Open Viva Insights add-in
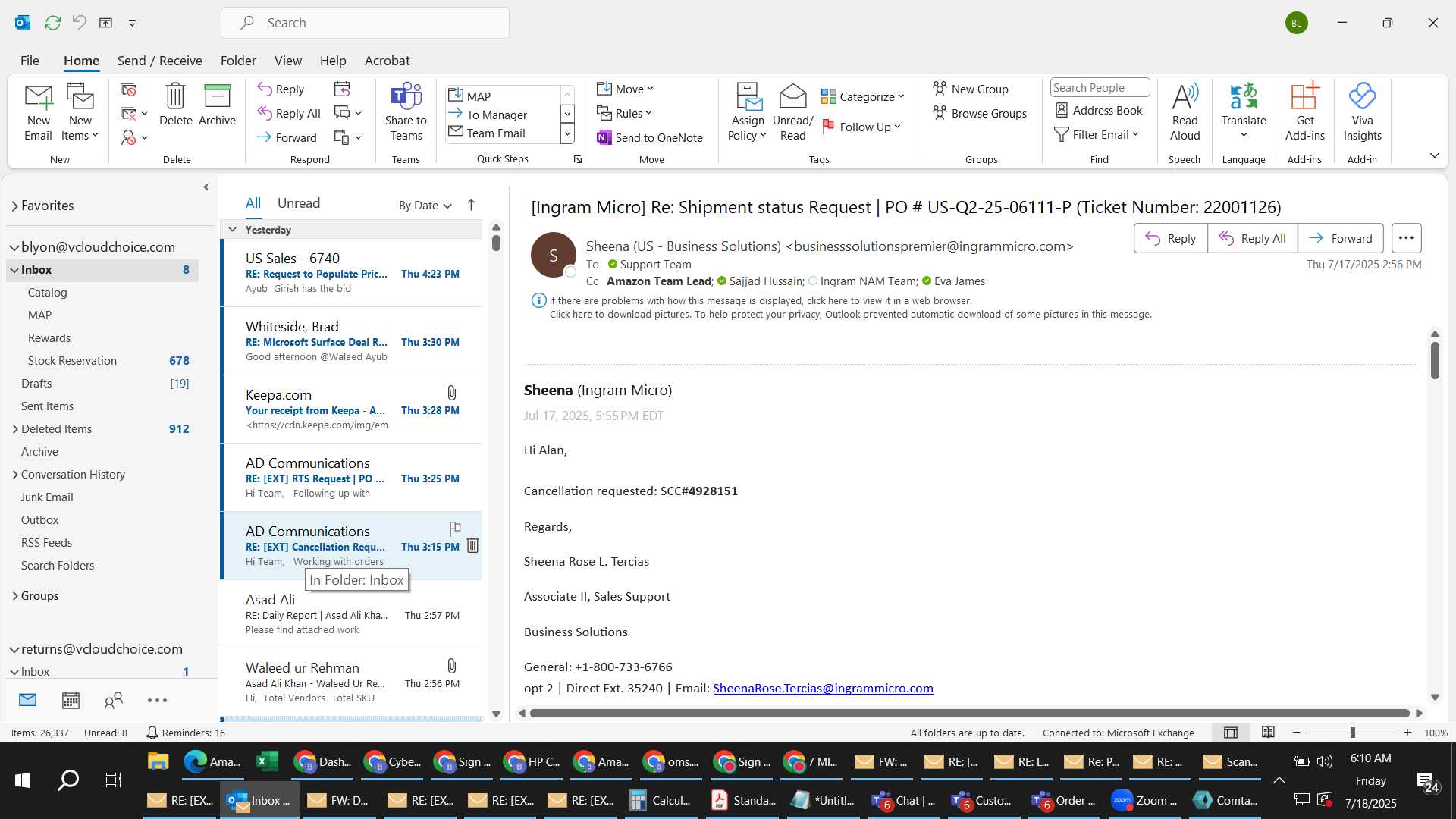1456x819 pixels. [x=1362, y=112]
